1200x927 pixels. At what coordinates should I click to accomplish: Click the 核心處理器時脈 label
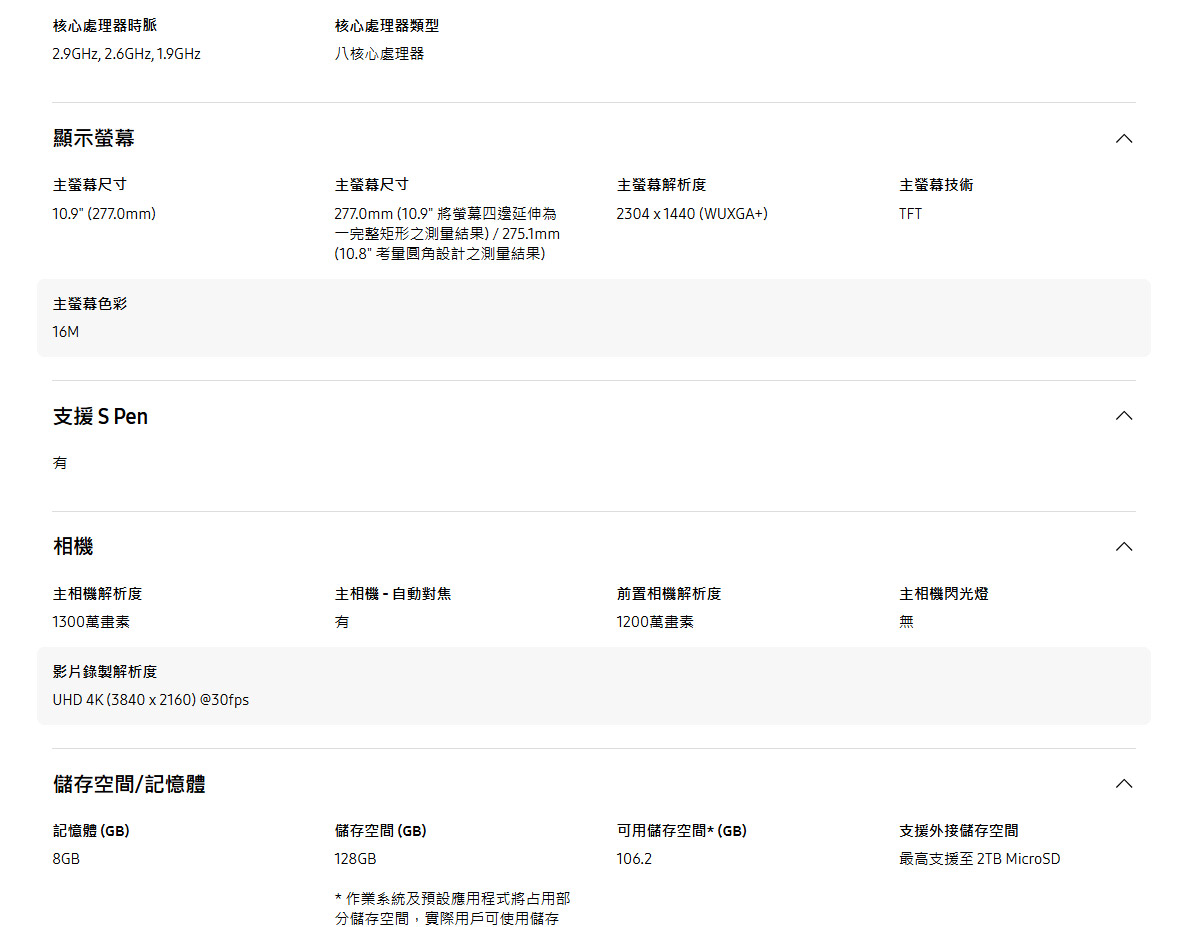pyautogui.click(x=105, y=26)
